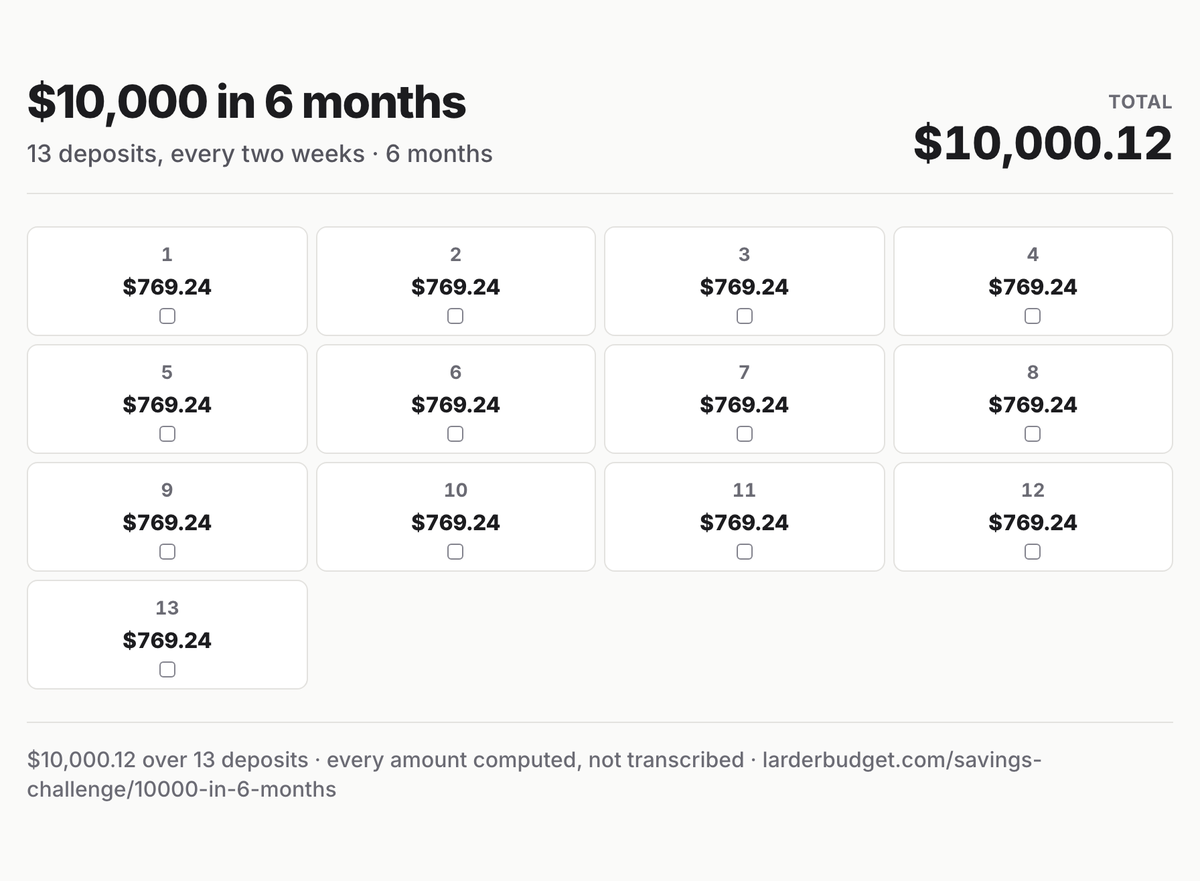Click the TOTAL label
This screenshot has width=1200, height=881.
[1140, 102]
